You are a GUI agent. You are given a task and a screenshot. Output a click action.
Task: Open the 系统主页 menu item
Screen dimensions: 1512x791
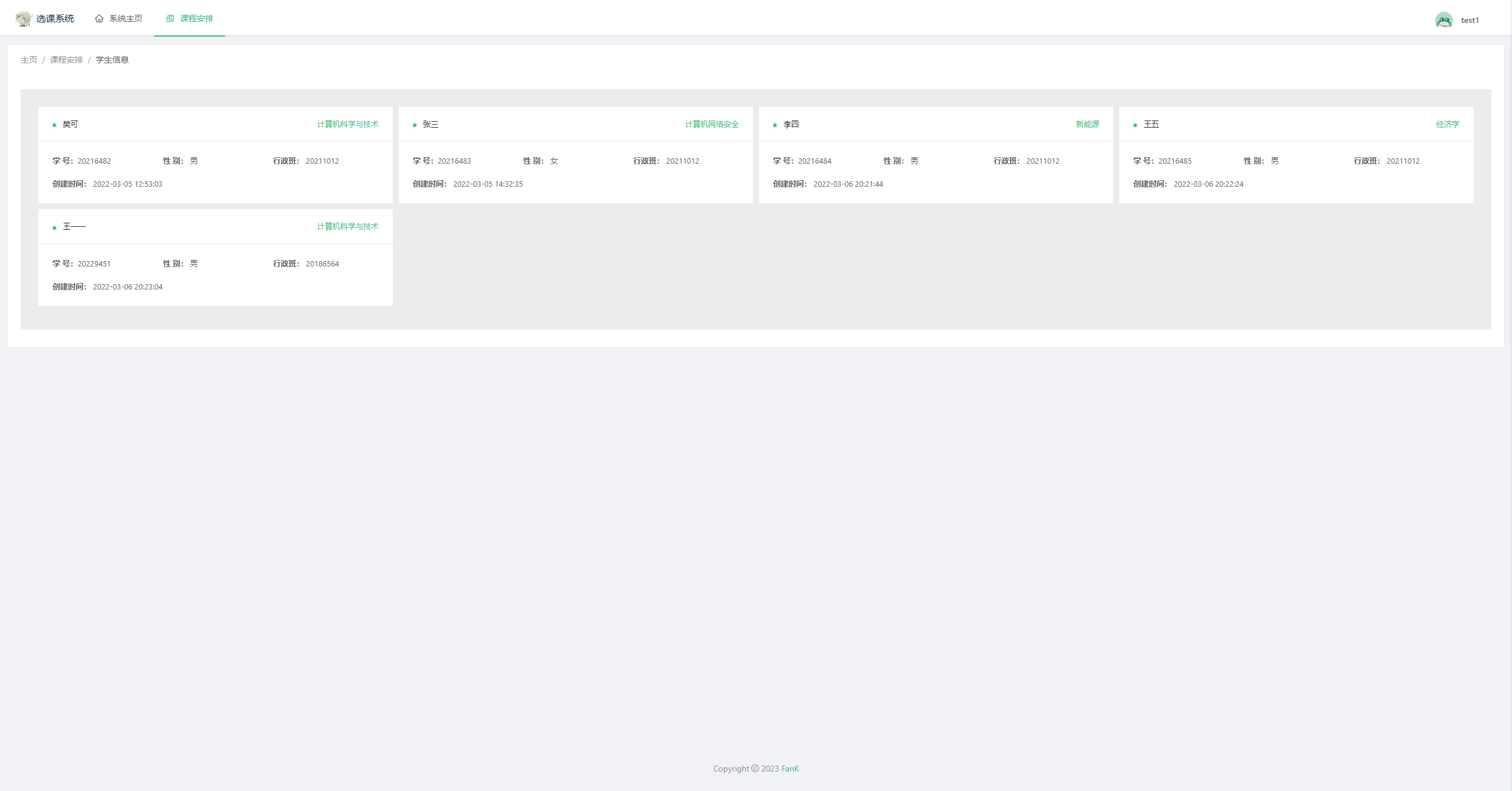(125, 19)
